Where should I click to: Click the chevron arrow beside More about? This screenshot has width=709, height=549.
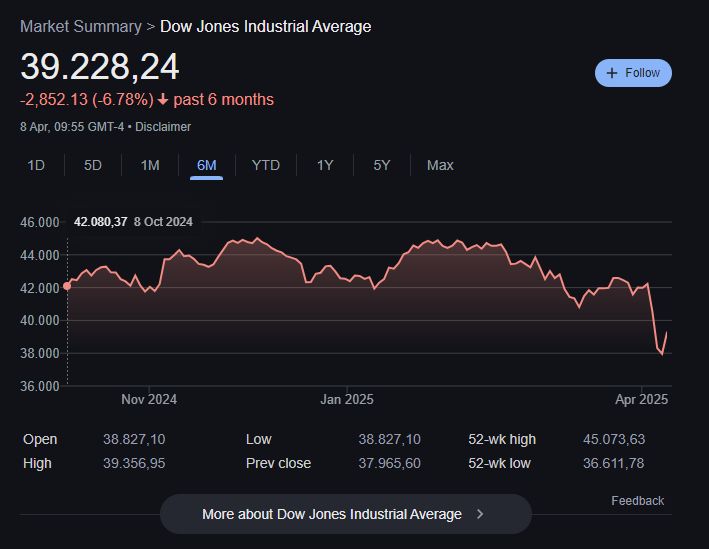point(480,514)
